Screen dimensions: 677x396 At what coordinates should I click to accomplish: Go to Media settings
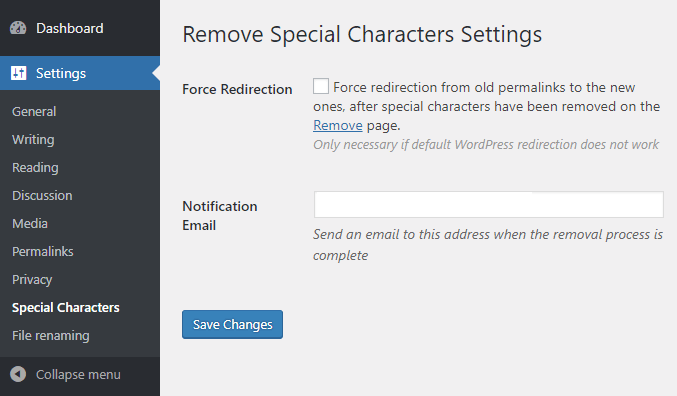click(x=30, y=224)
